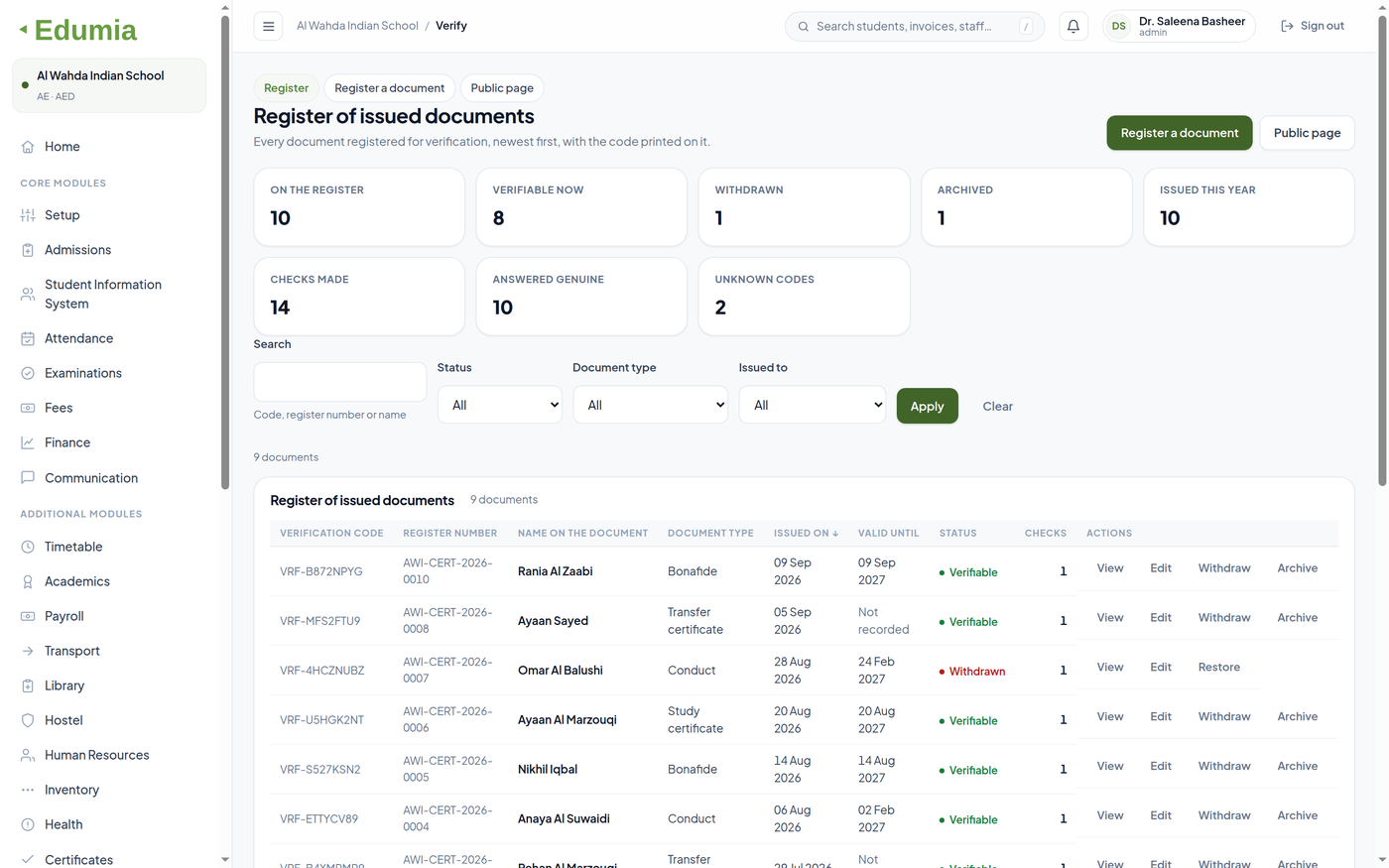This screenshot has height=868, width=1389.
Task: Click the Examinations check-circle icon
Action: pyautogui.click(x=28, y=373)
